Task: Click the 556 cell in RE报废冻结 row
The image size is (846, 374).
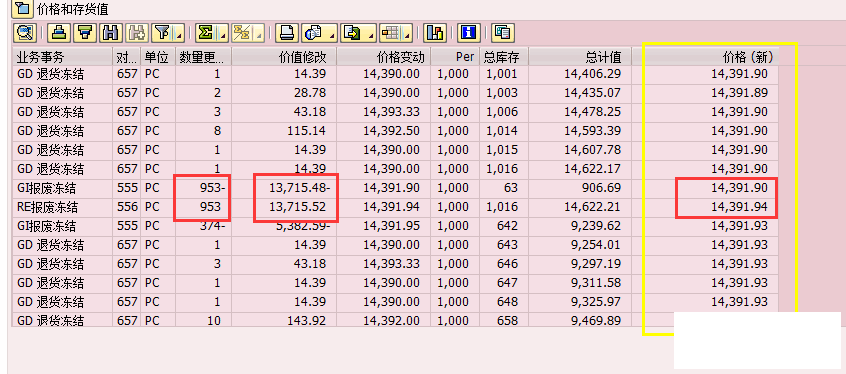Action: 127,207
